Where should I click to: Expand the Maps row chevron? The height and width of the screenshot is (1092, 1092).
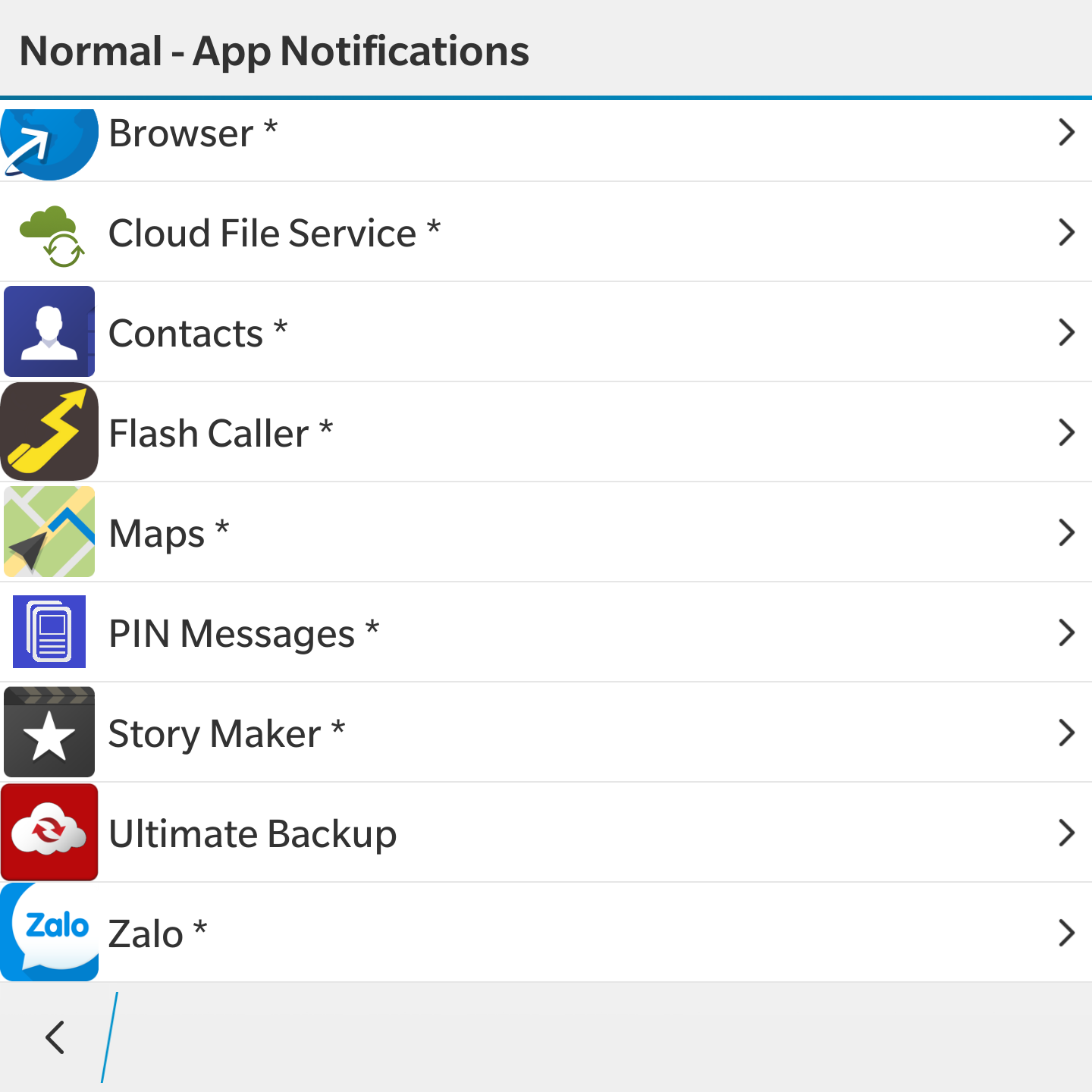[x=1066, y=532]
